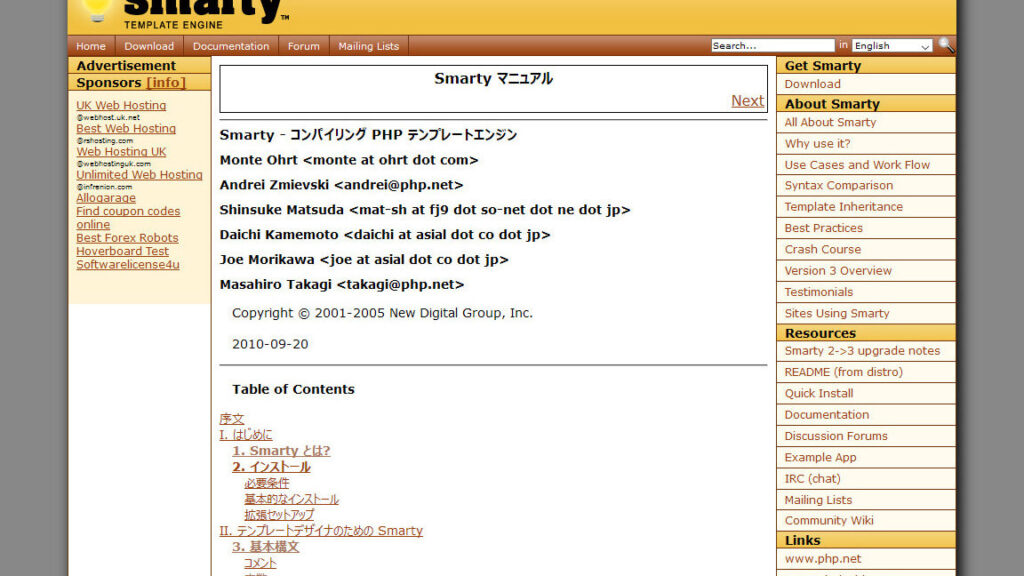Viewport: 1024px width, 576px height.
Task: Open chapter 2. インストール
Action: [x=271, y=467]
